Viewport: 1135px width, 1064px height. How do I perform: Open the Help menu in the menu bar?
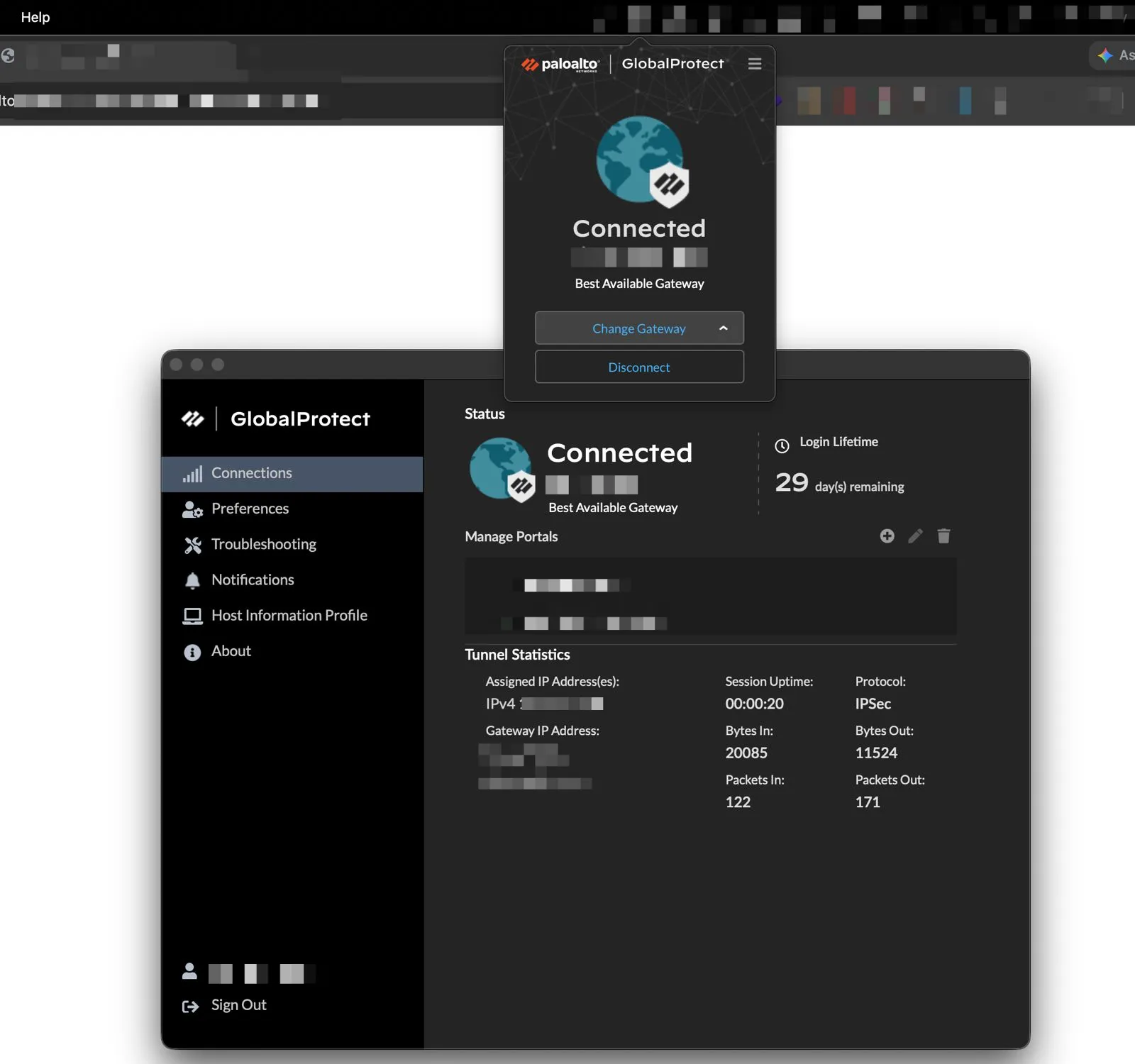(x=35, y=17)
